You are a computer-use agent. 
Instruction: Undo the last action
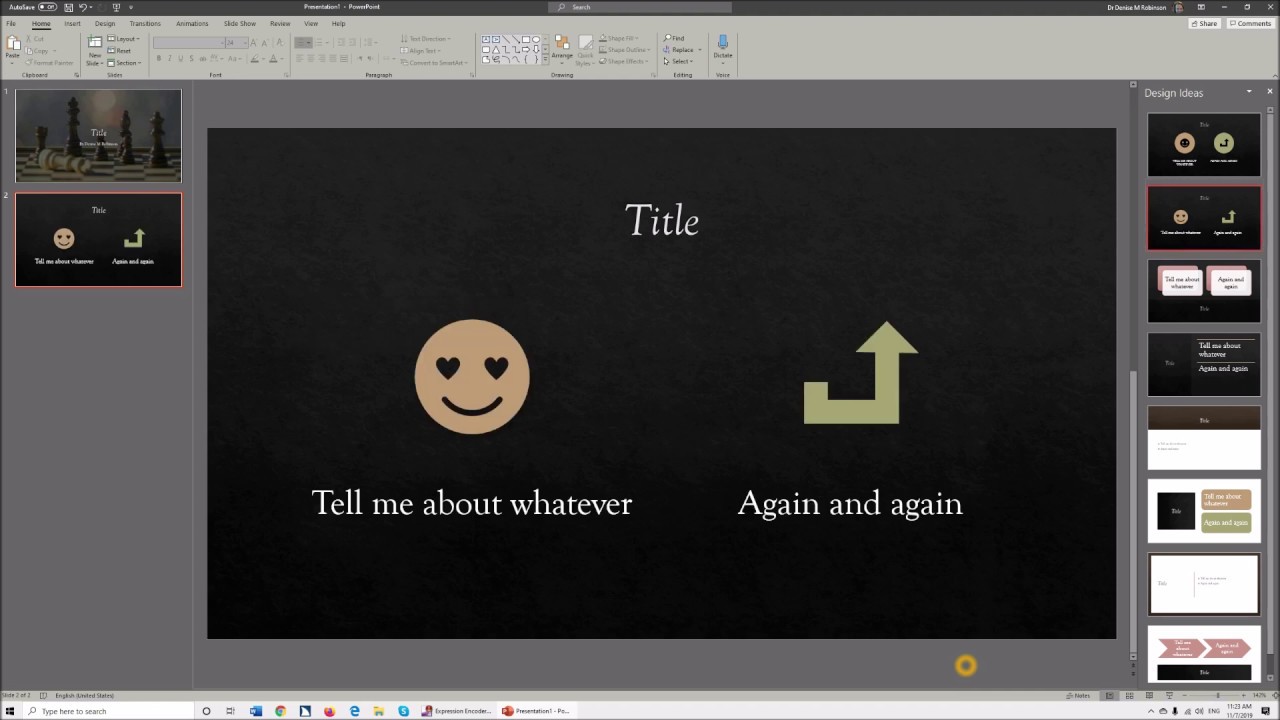coord(82,7)
